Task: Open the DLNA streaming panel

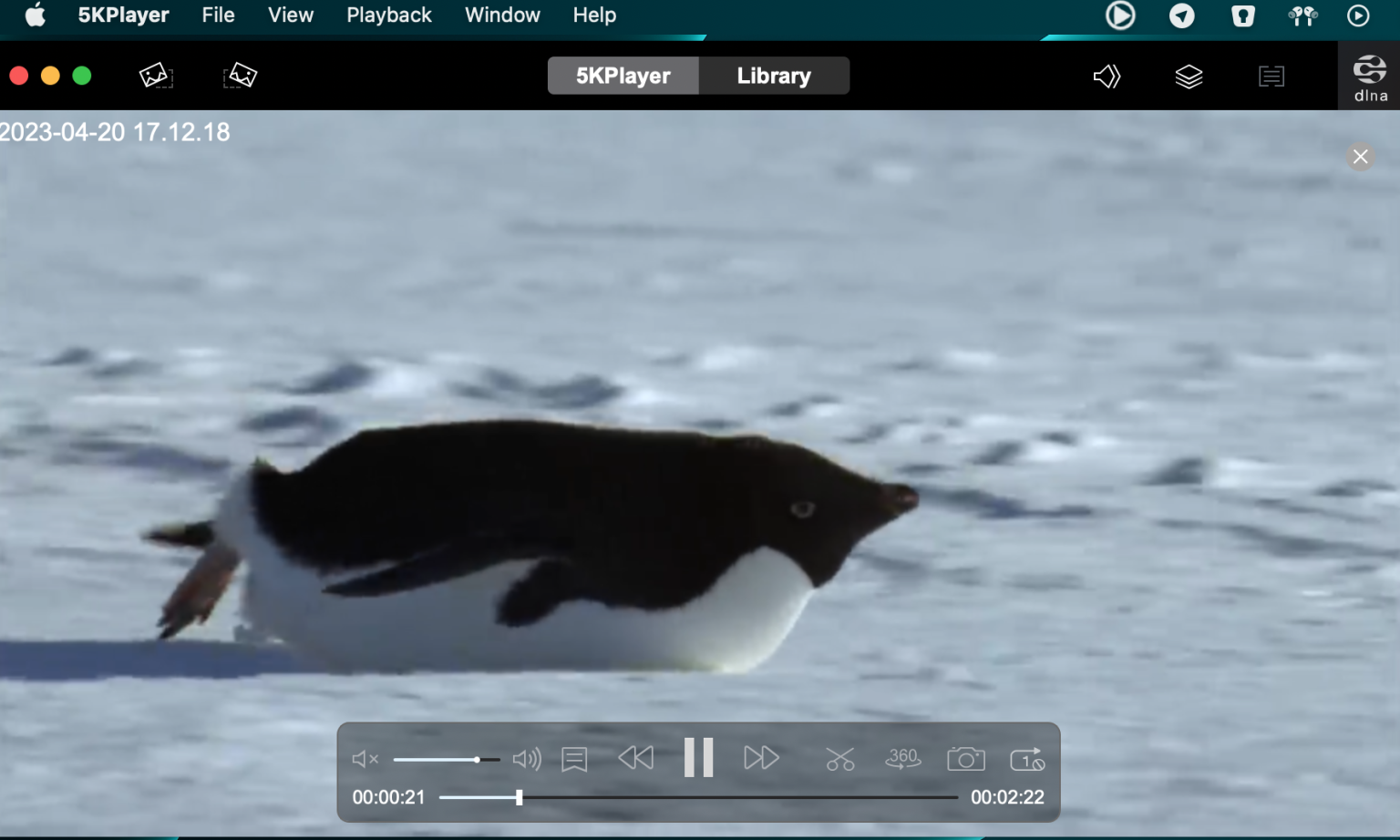Action: [x=1369, y=77]
